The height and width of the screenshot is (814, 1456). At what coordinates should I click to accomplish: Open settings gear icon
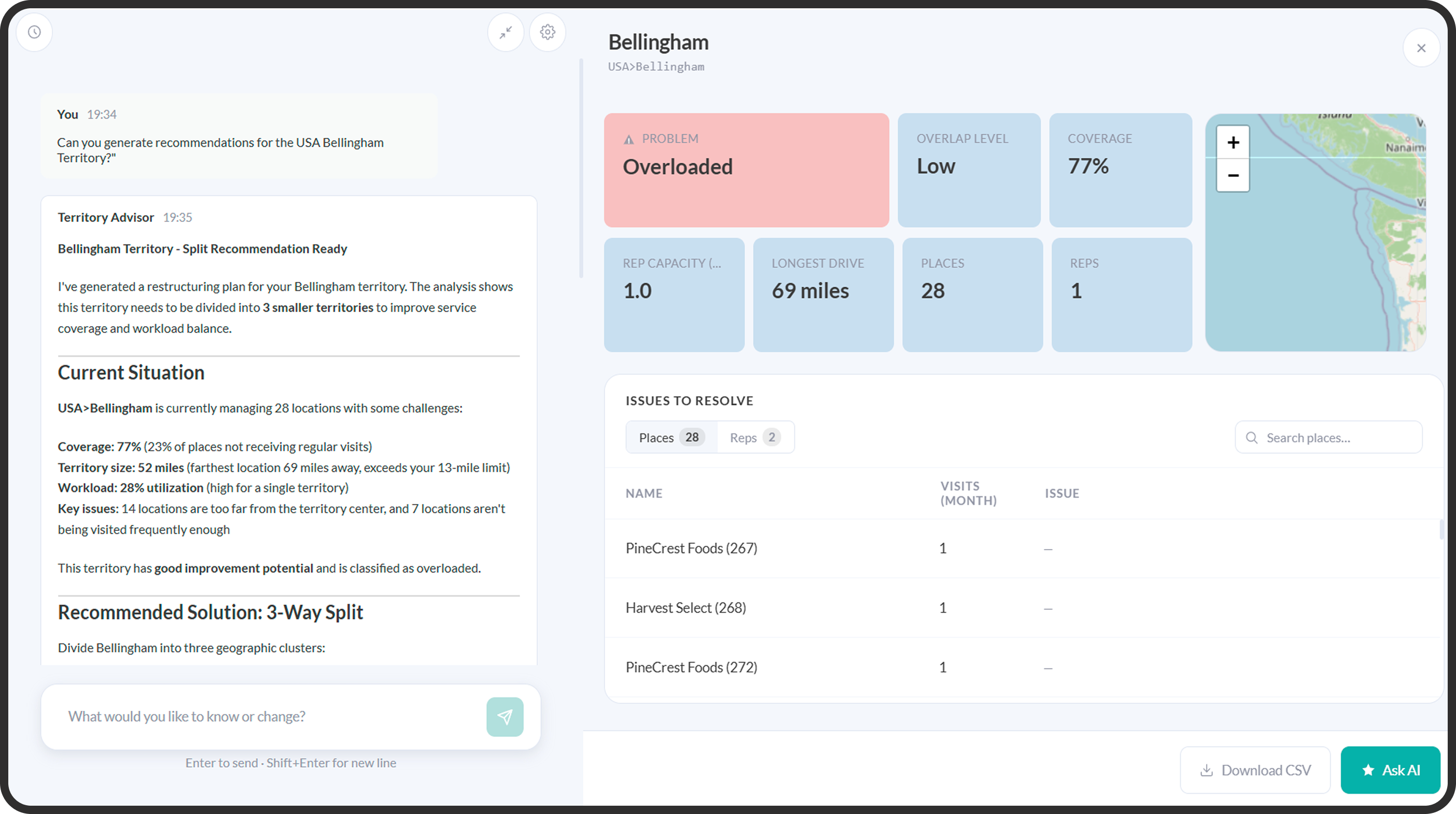pos(547,32)
